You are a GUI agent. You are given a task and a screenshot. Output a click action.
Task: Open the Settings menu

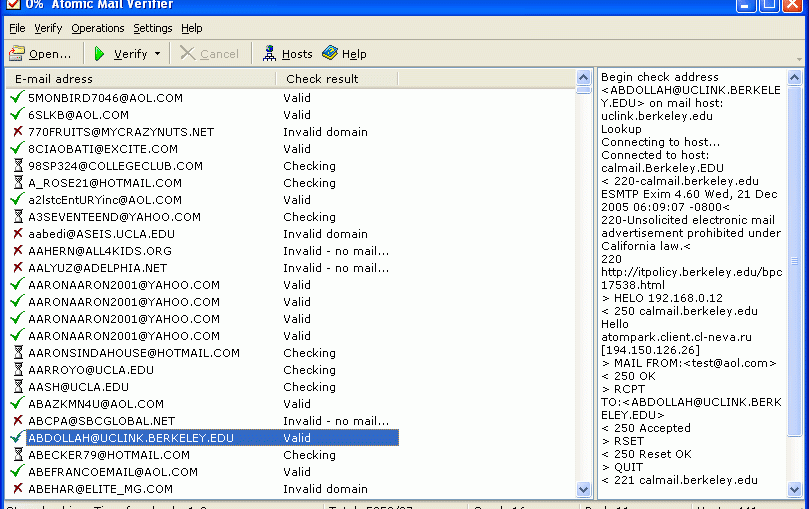tap(153, 28)
